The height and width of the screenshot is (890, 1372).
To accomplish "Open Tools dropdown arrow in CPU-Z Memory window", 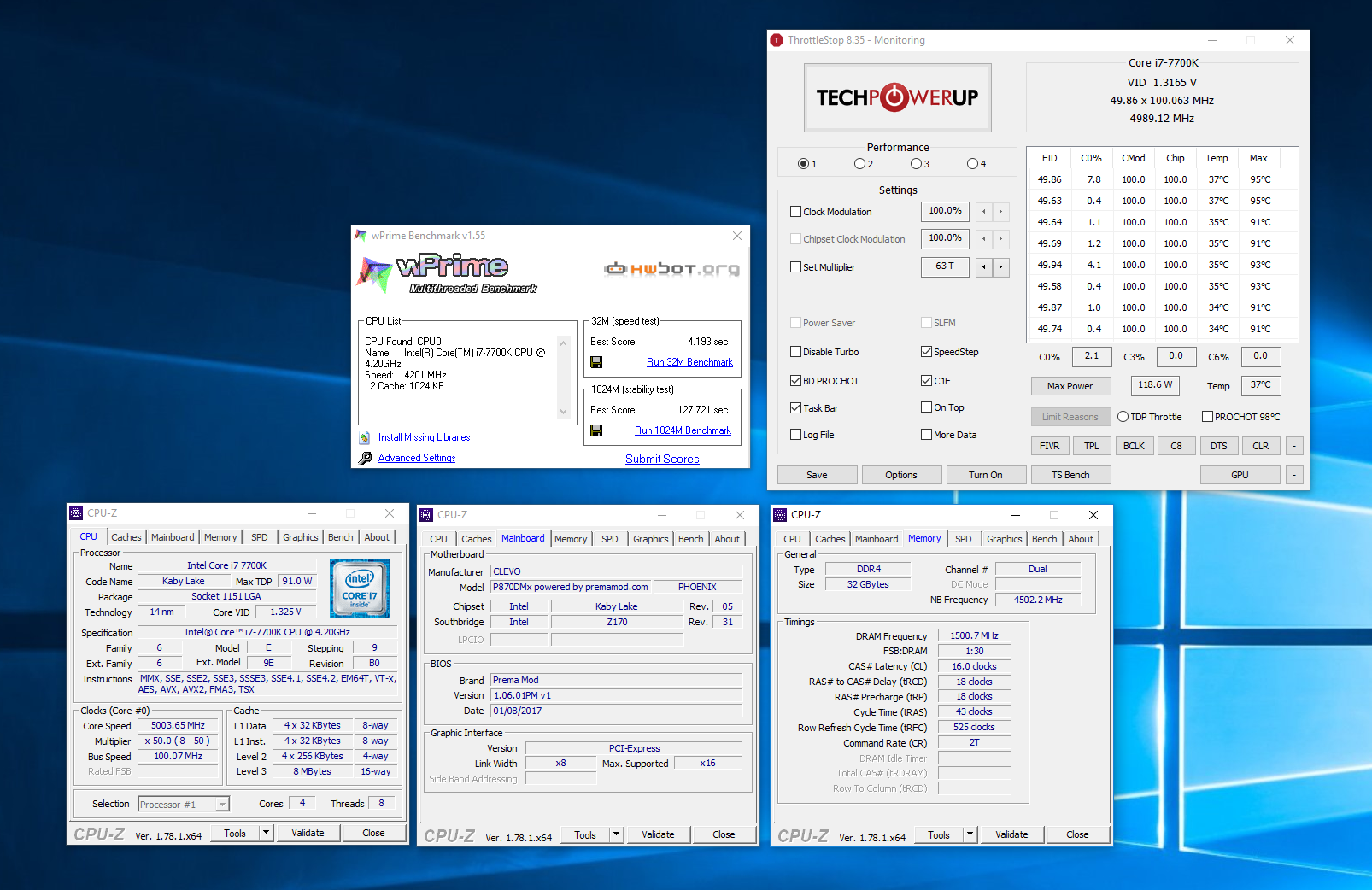I will 970,834.
